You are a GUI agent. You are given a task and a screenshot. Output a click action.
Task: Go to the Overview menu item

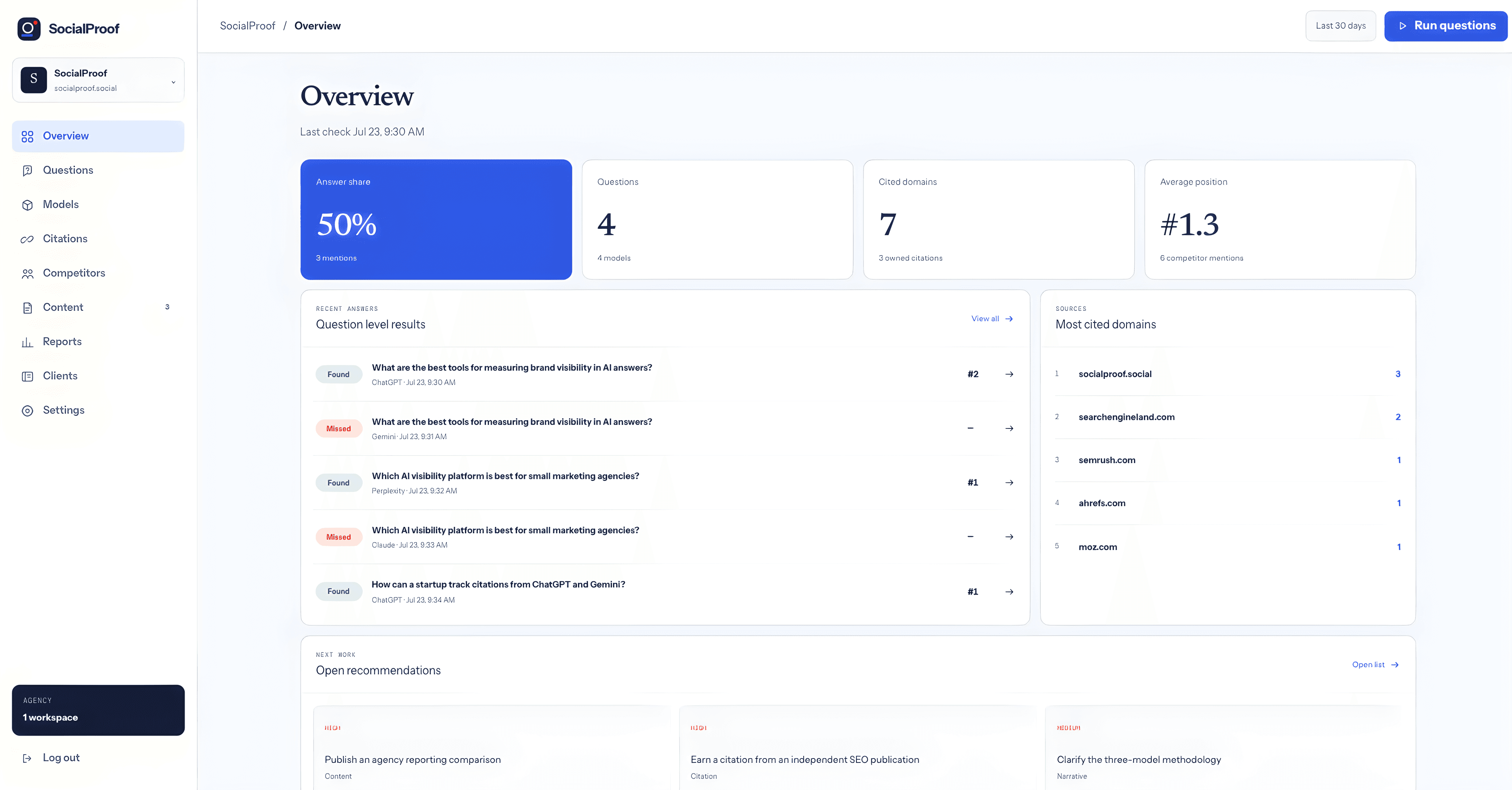click(98, 136)
